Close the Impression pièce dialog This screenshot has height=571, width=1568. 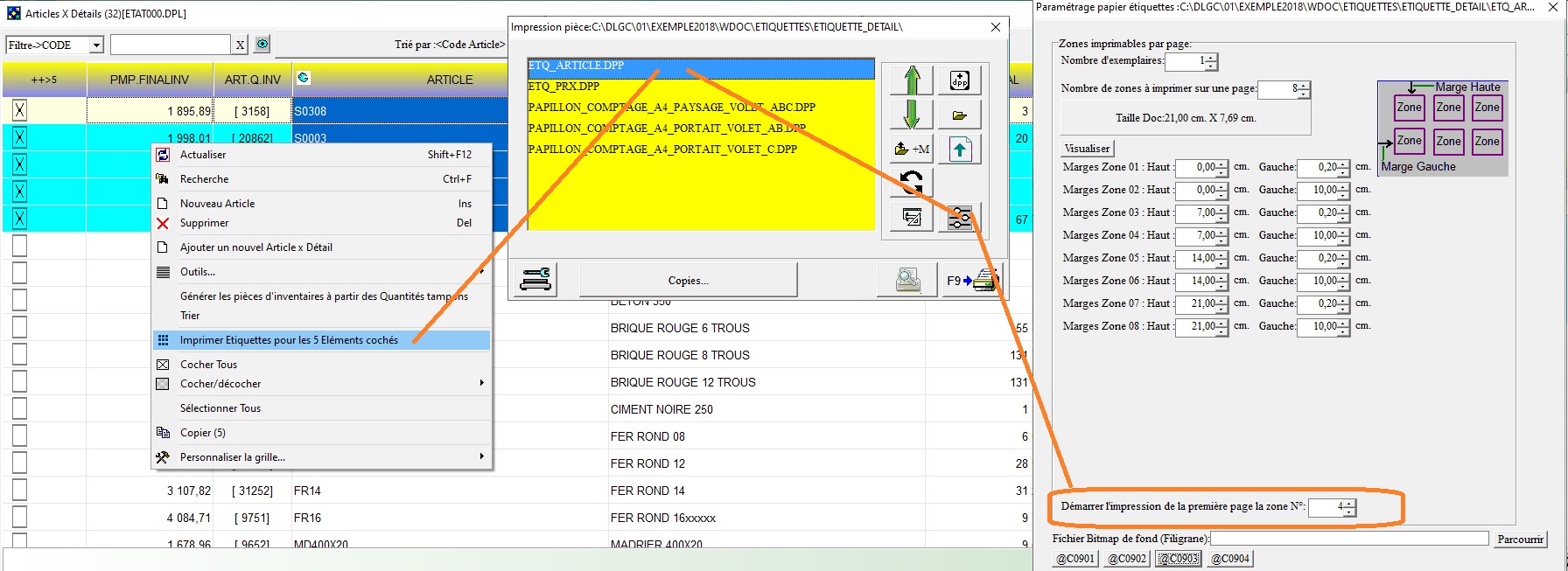tap(995, 27)
